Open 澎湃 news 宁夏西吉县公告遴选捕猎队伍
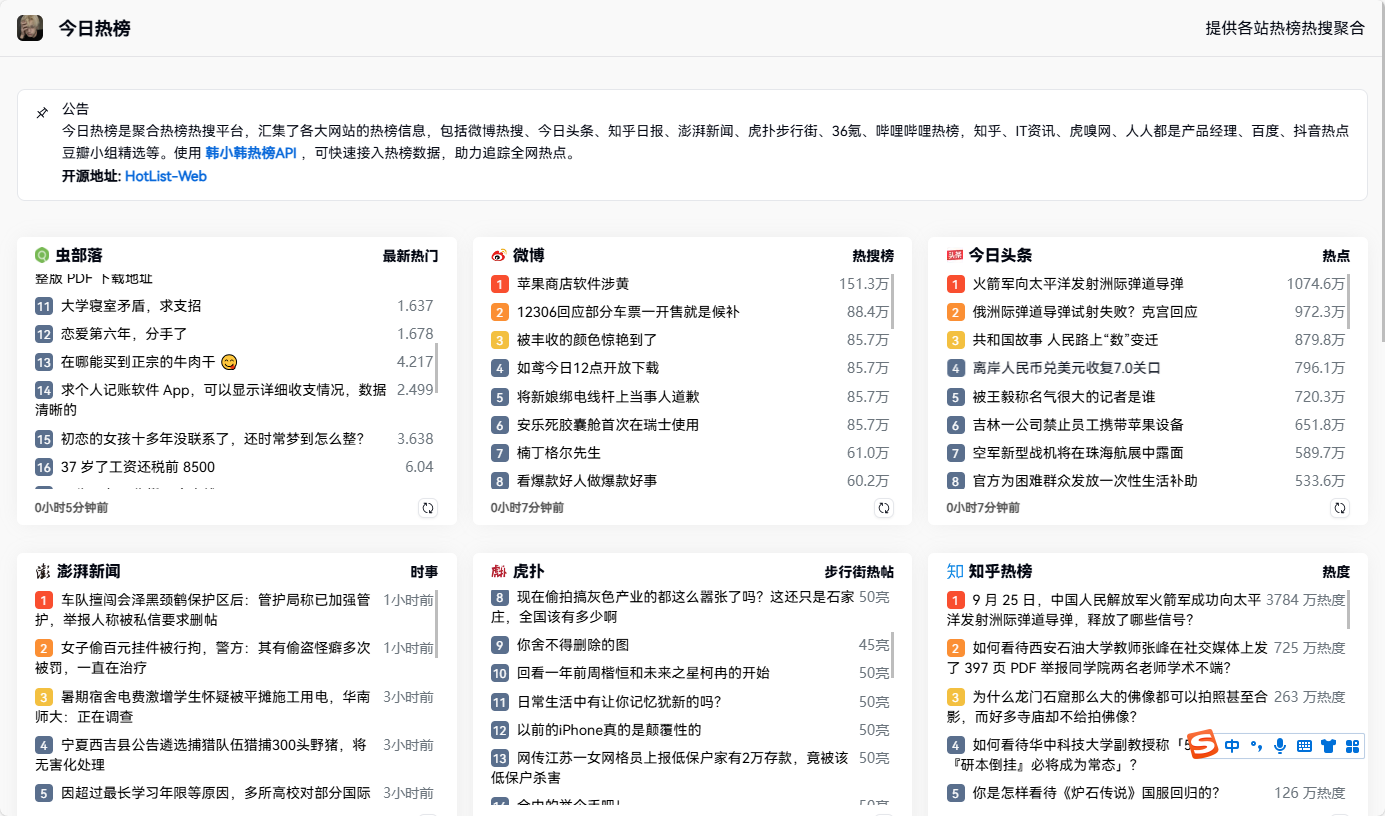Screen dimensions: 1385x816 204,754
